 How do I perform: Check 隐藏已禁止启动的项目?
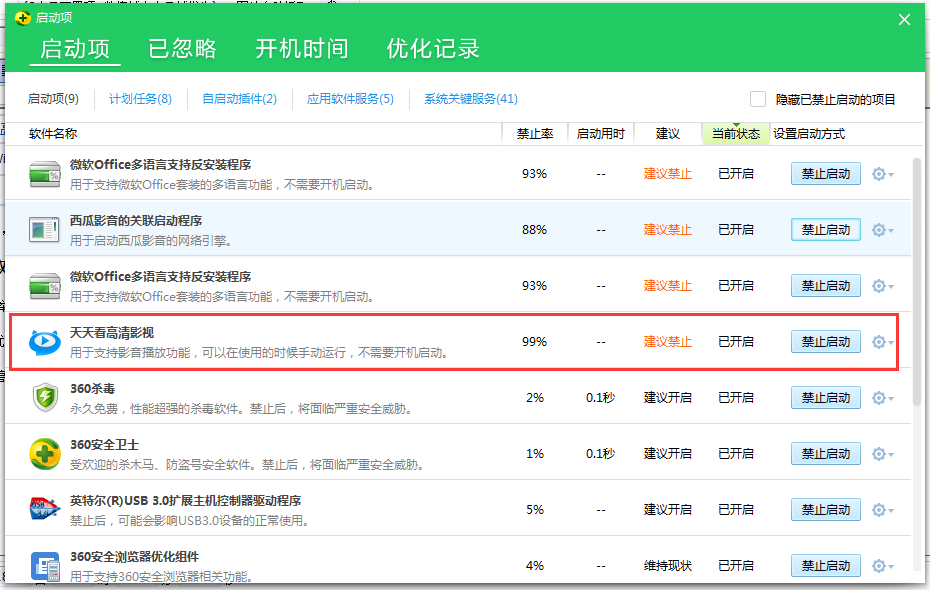[x=758, y=98]
